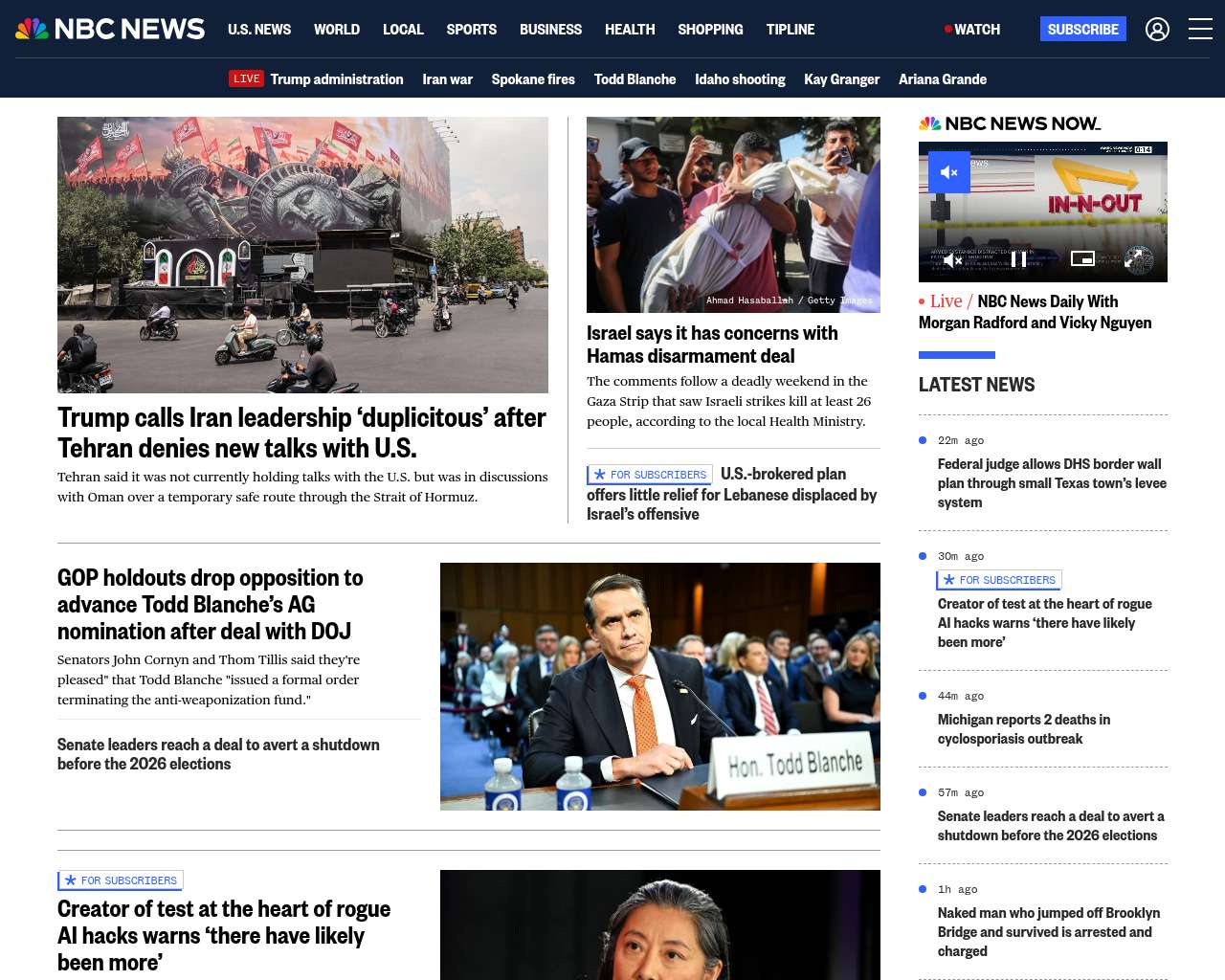Image resolution: width=1225 pixels, height=980 pixels.
Task: Go to the Local section
Action: pyautogui.click(x=403, y=30)
